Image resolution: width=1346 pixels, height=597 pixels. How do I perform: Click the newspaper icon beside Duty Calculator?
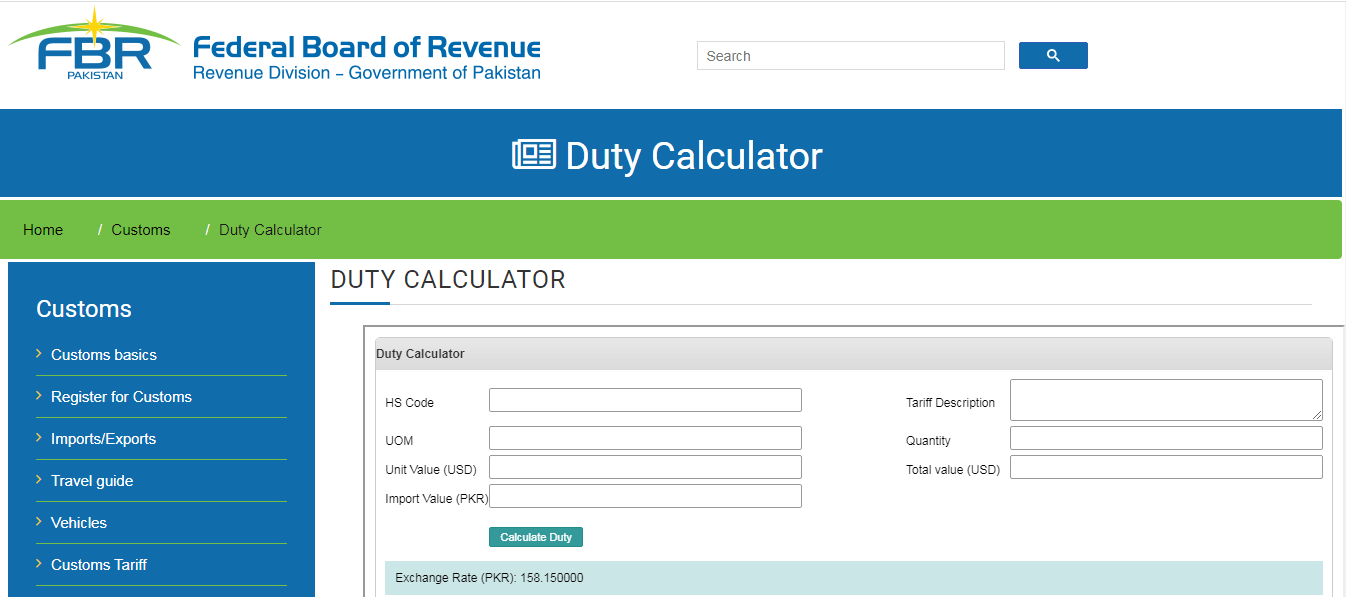533,155
